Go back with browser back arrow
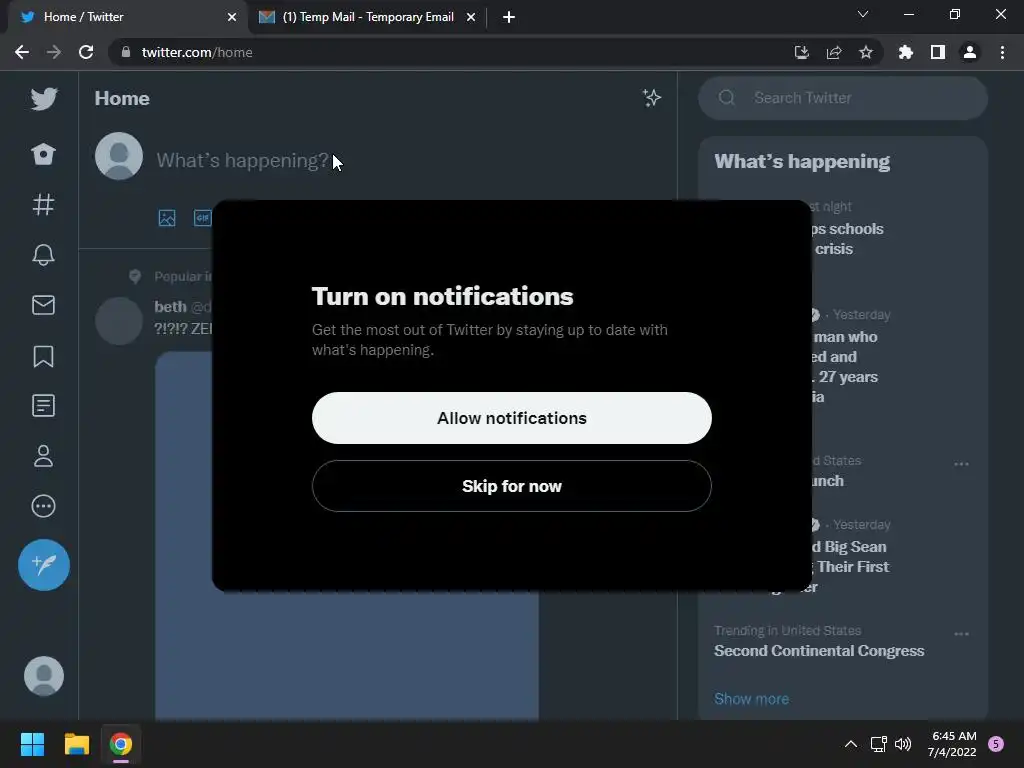This screenshot has width=1024, height=768. click(22, 52)
